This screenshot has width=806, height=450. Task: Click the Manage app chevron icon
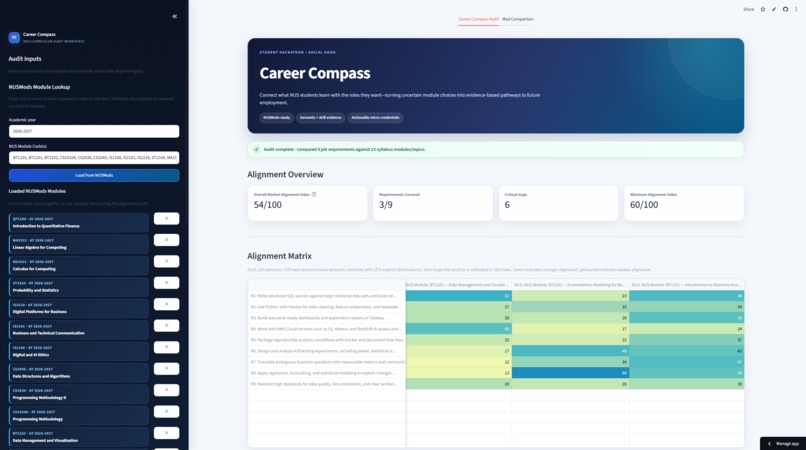point(770,443)
